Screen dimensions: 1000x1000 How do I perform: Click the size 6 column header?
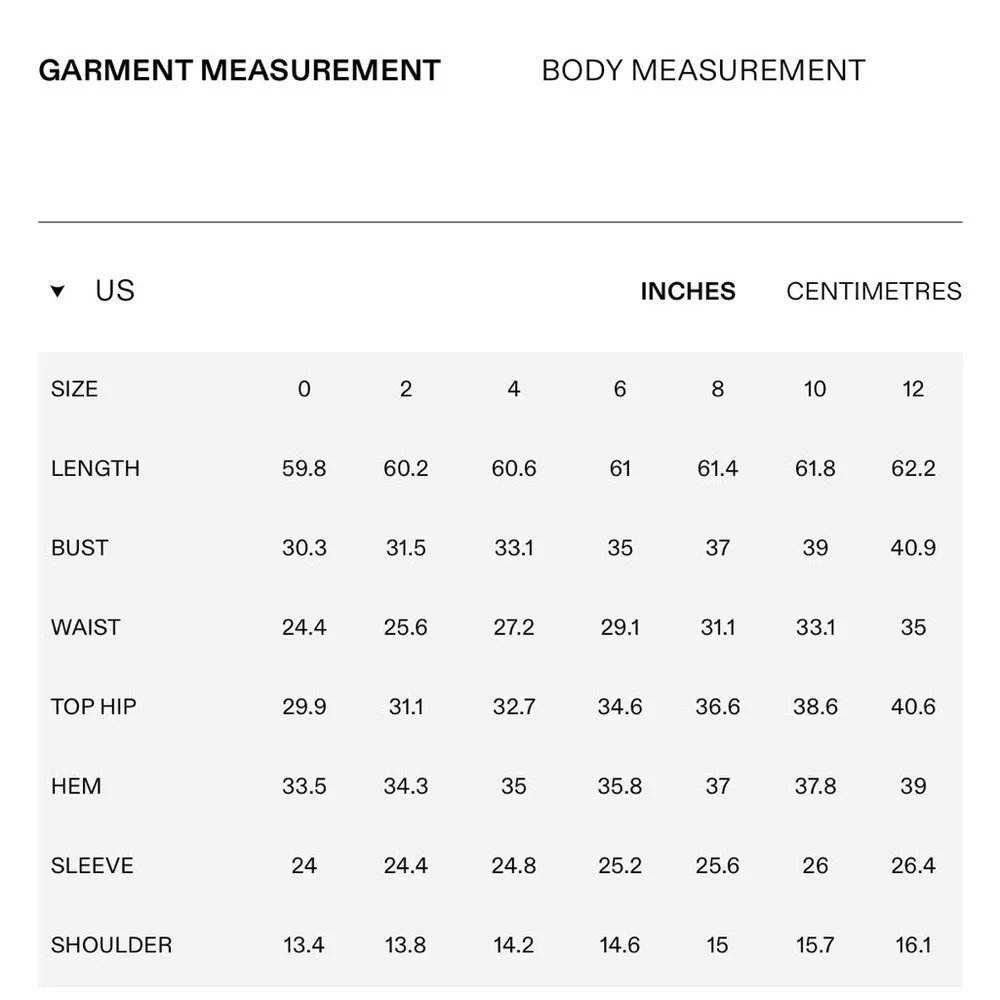click(x=620, y=389)
